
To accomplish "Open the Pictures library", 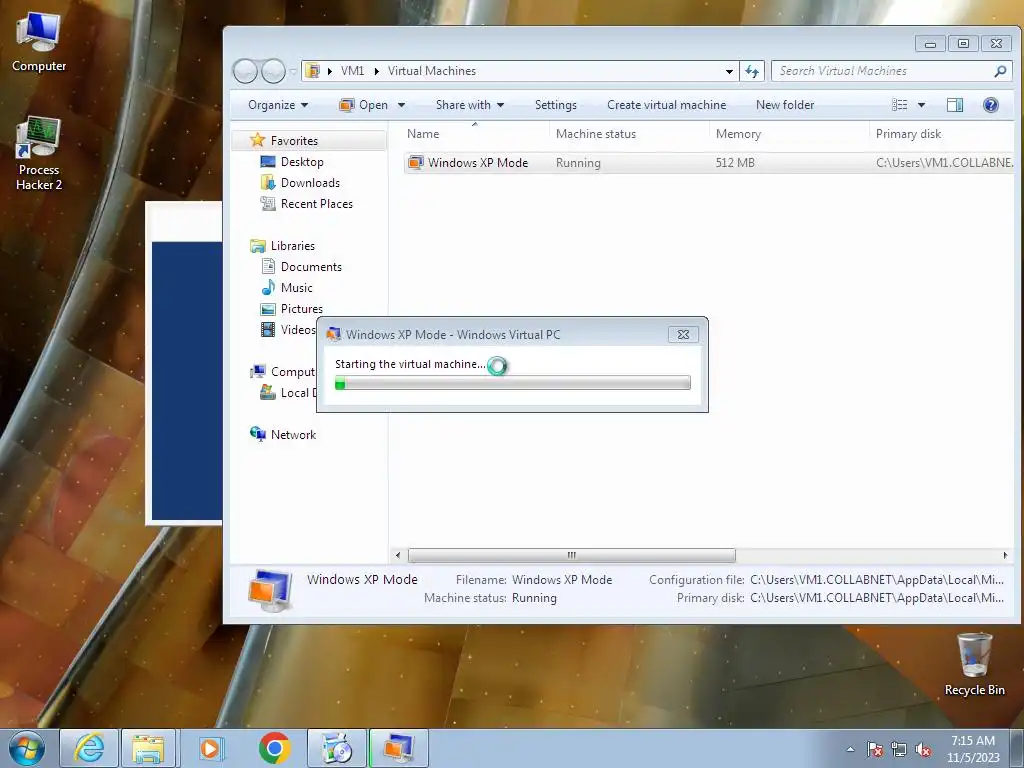I will coord(302,308).
